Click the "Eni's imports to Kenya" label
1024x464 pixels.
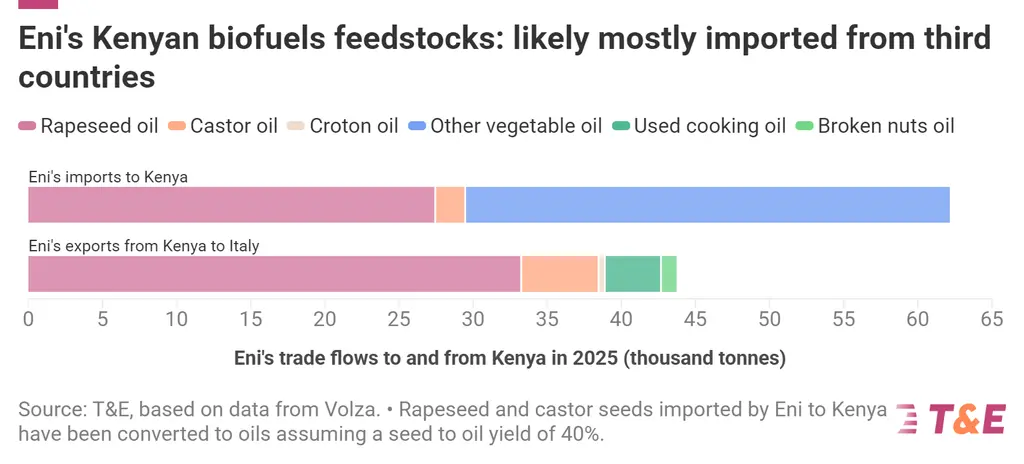click(x=108, y=177)
